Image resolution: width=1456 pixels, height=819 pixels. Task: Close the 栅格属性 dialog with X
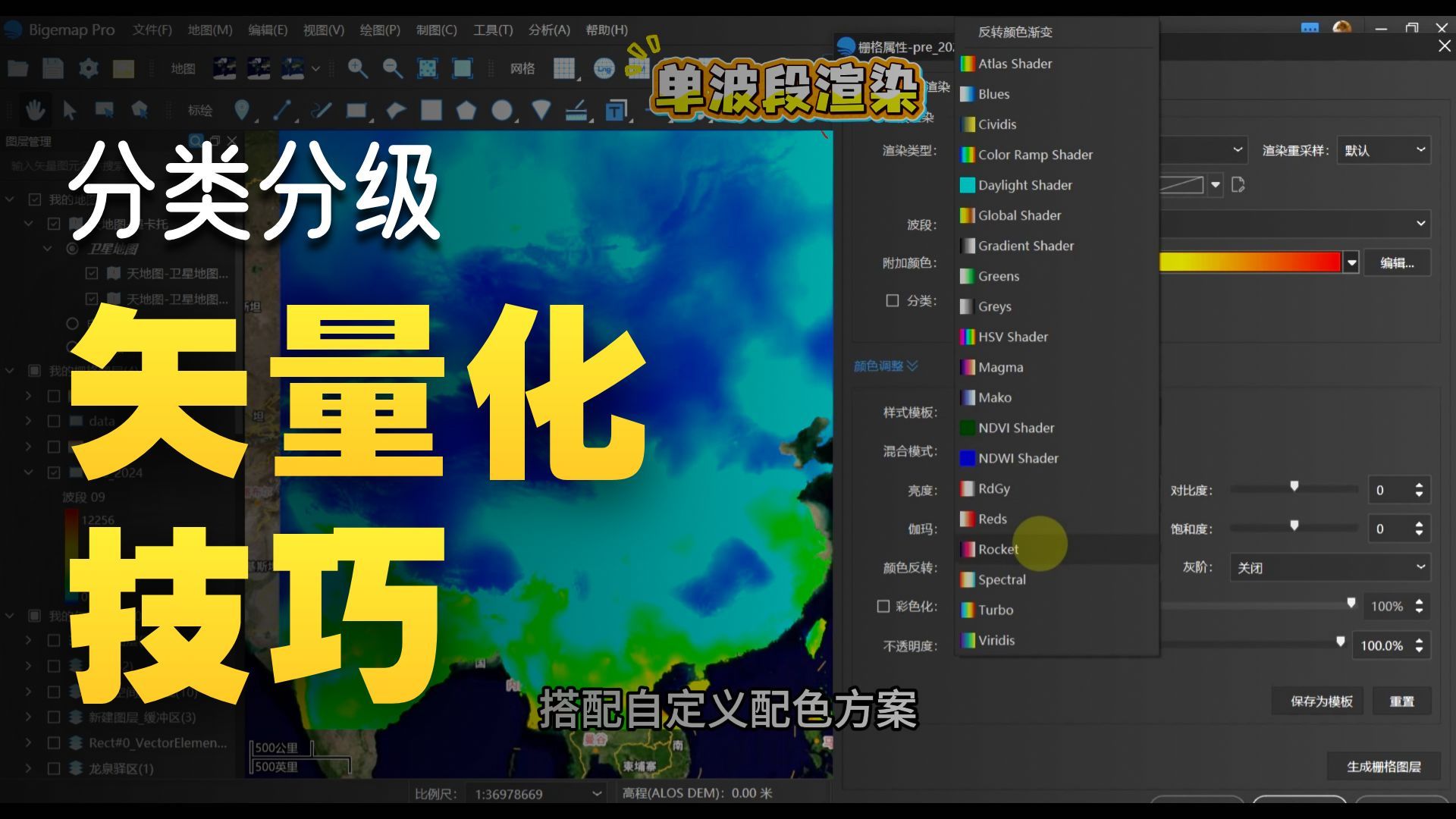1445,46
